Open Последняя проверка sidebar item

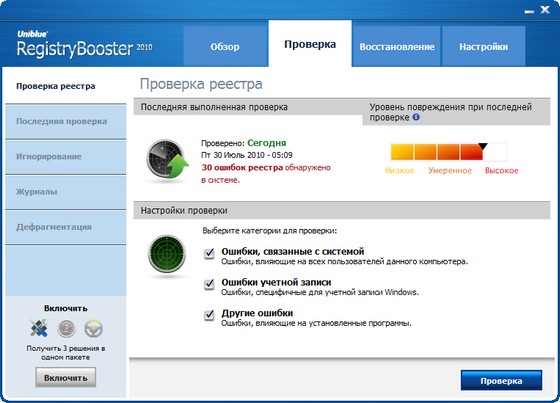click(66, 121)
